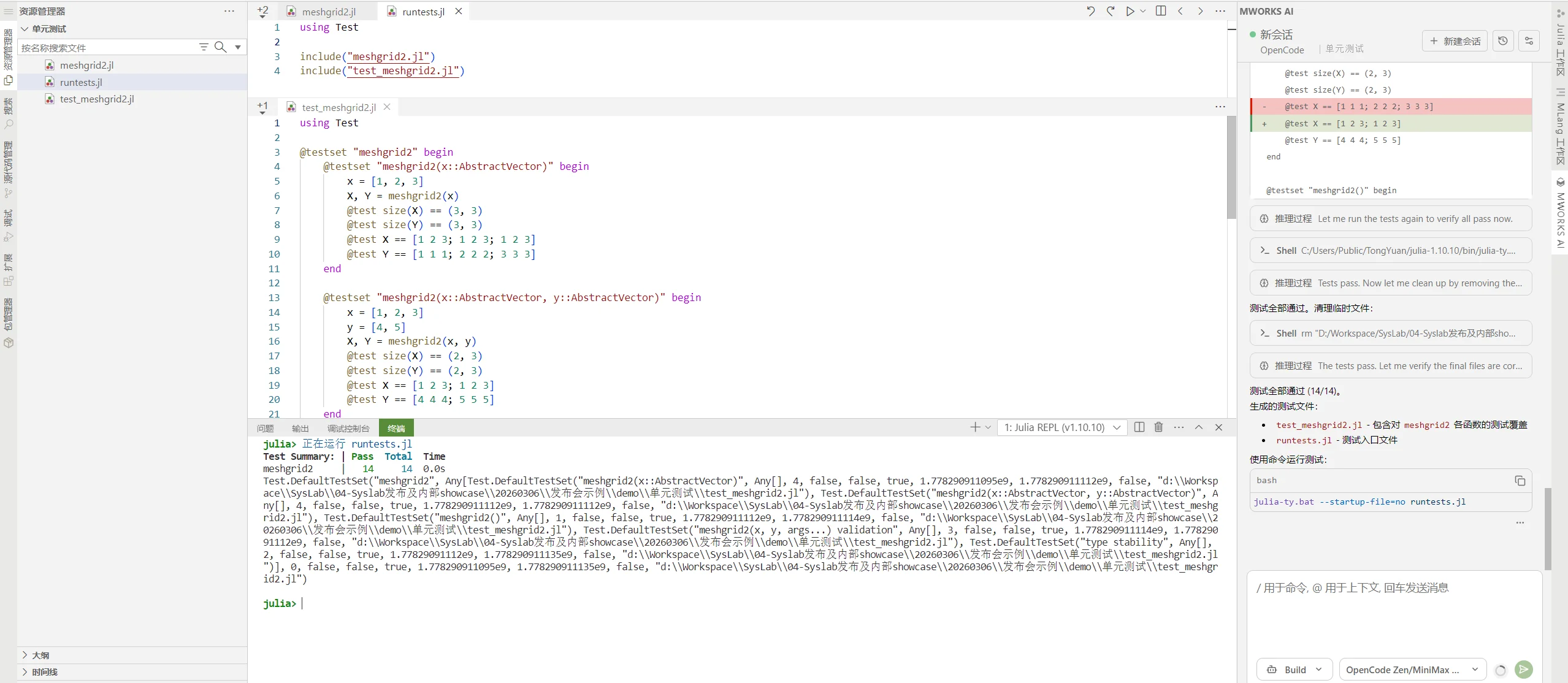Image resolution: width=1568 pixels, height=683 pixels.
Task: Open MWORKS AI settings sliders icon
Action: point(1529,41)
